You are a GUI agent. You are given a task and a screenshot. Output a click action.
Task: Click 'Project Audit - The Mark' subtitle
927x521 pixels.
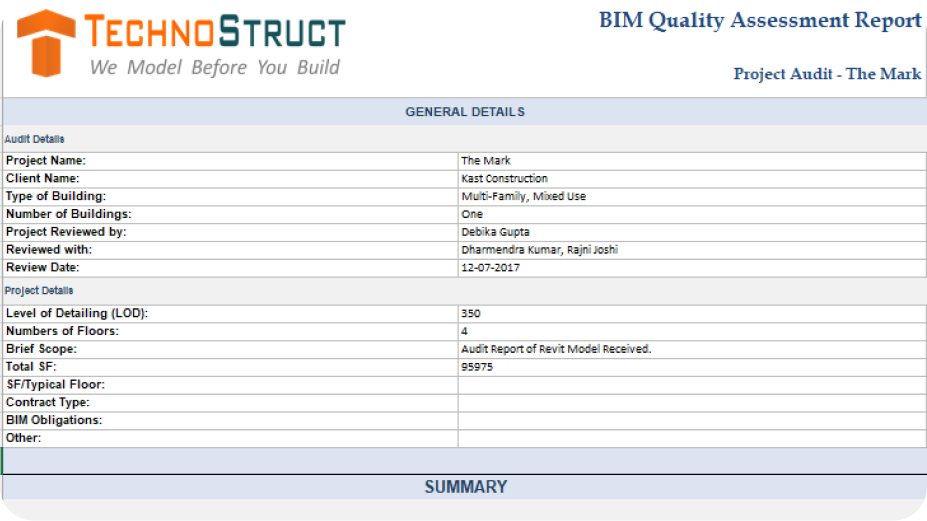pos(827,74)
